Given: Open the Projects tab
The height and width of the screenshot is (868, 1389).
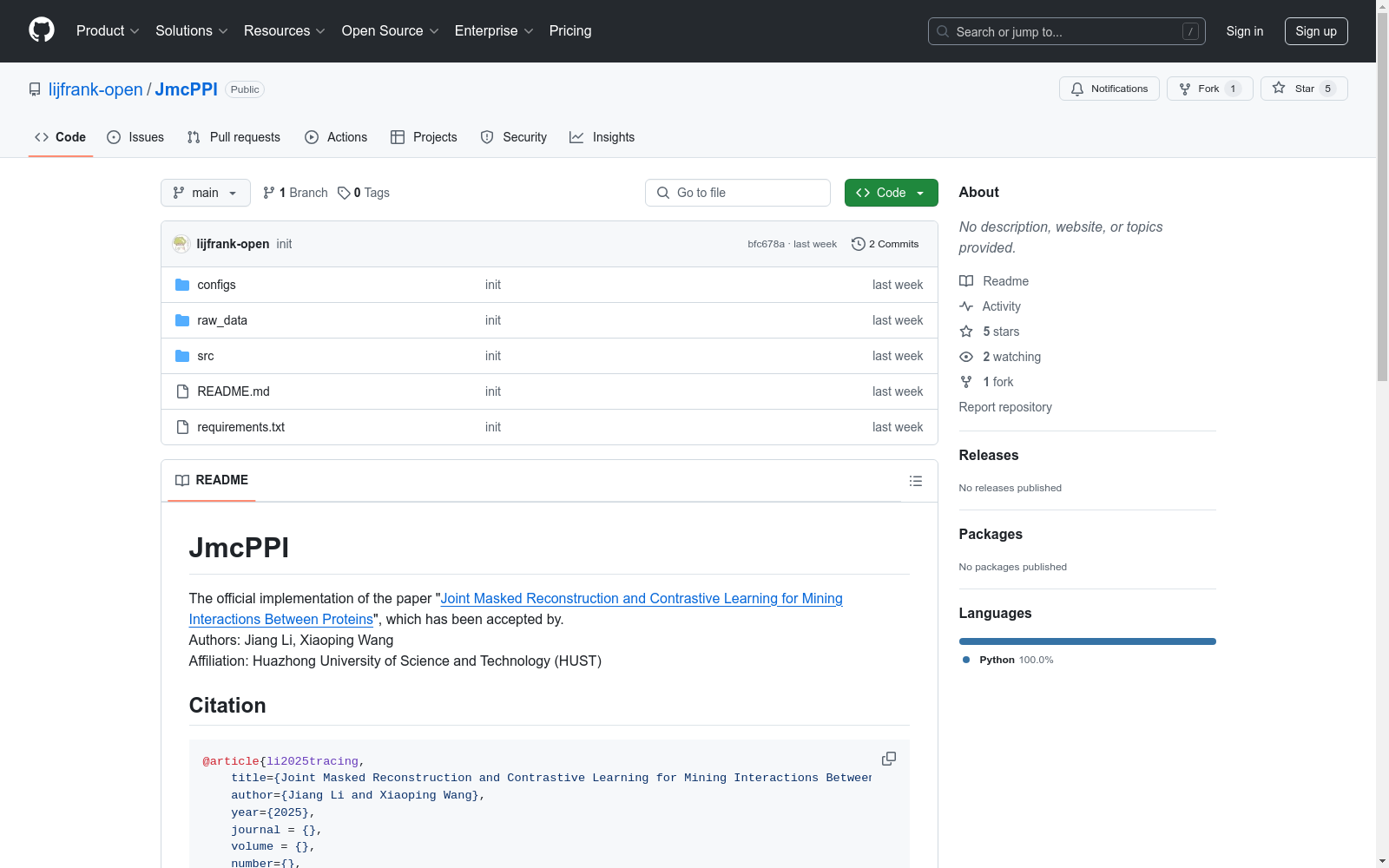Looking at the screenshot, I should tap(424, 137).
